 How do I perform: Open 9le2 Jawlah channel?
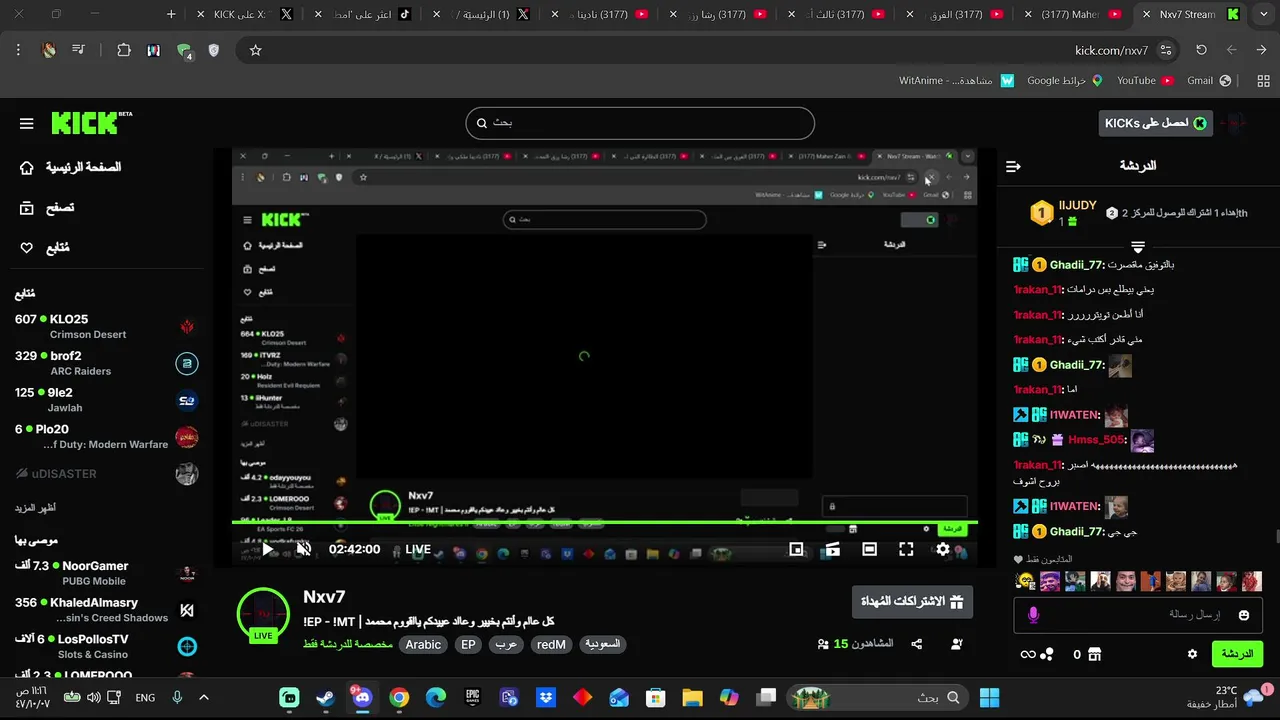106,400
